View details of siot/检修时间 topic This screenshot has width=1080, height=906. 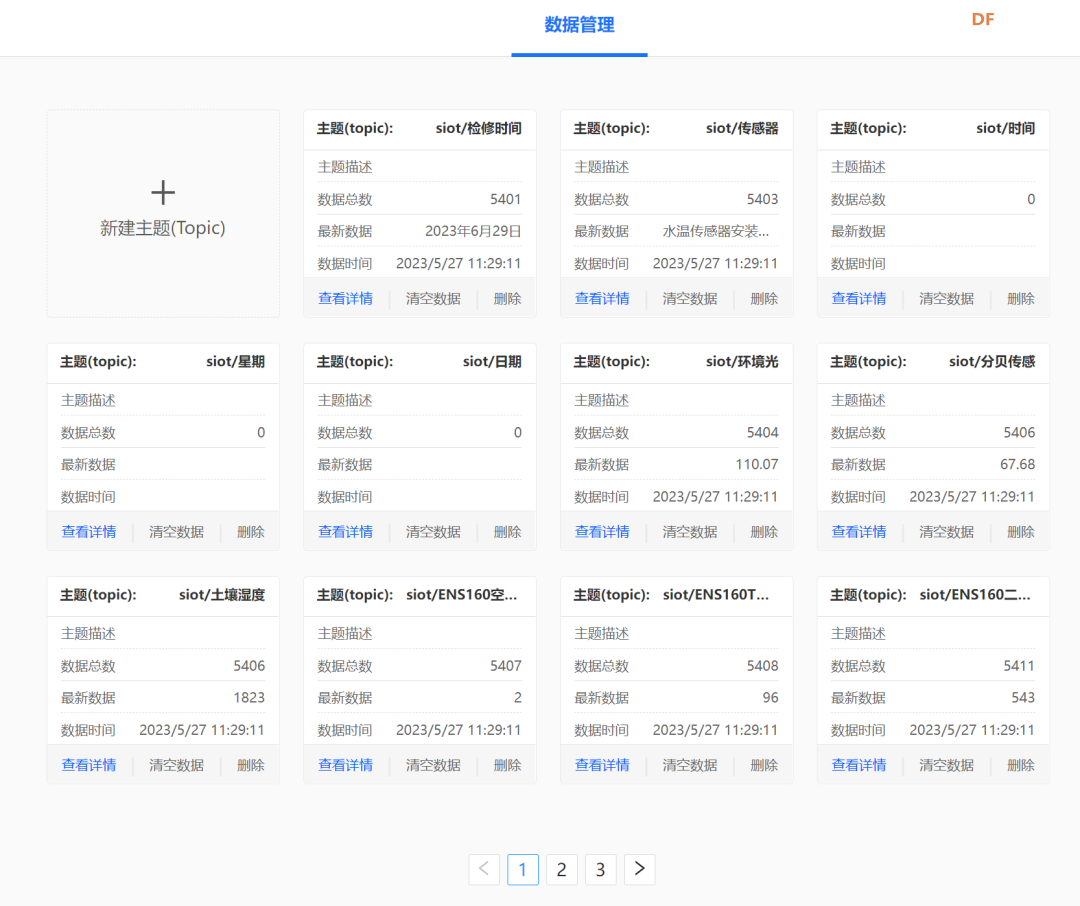[x=345, y=298]
